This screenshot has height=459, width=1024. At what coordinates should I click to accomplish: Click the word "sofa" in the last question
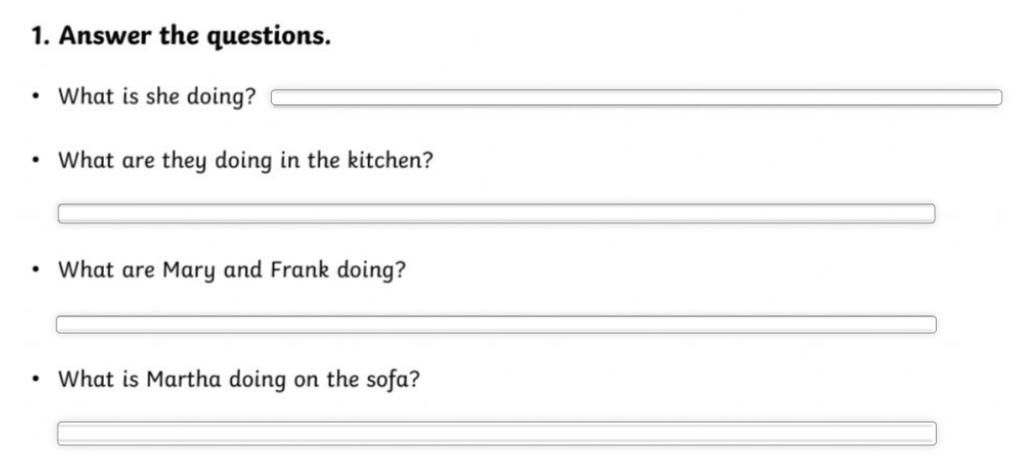point(392,379)
